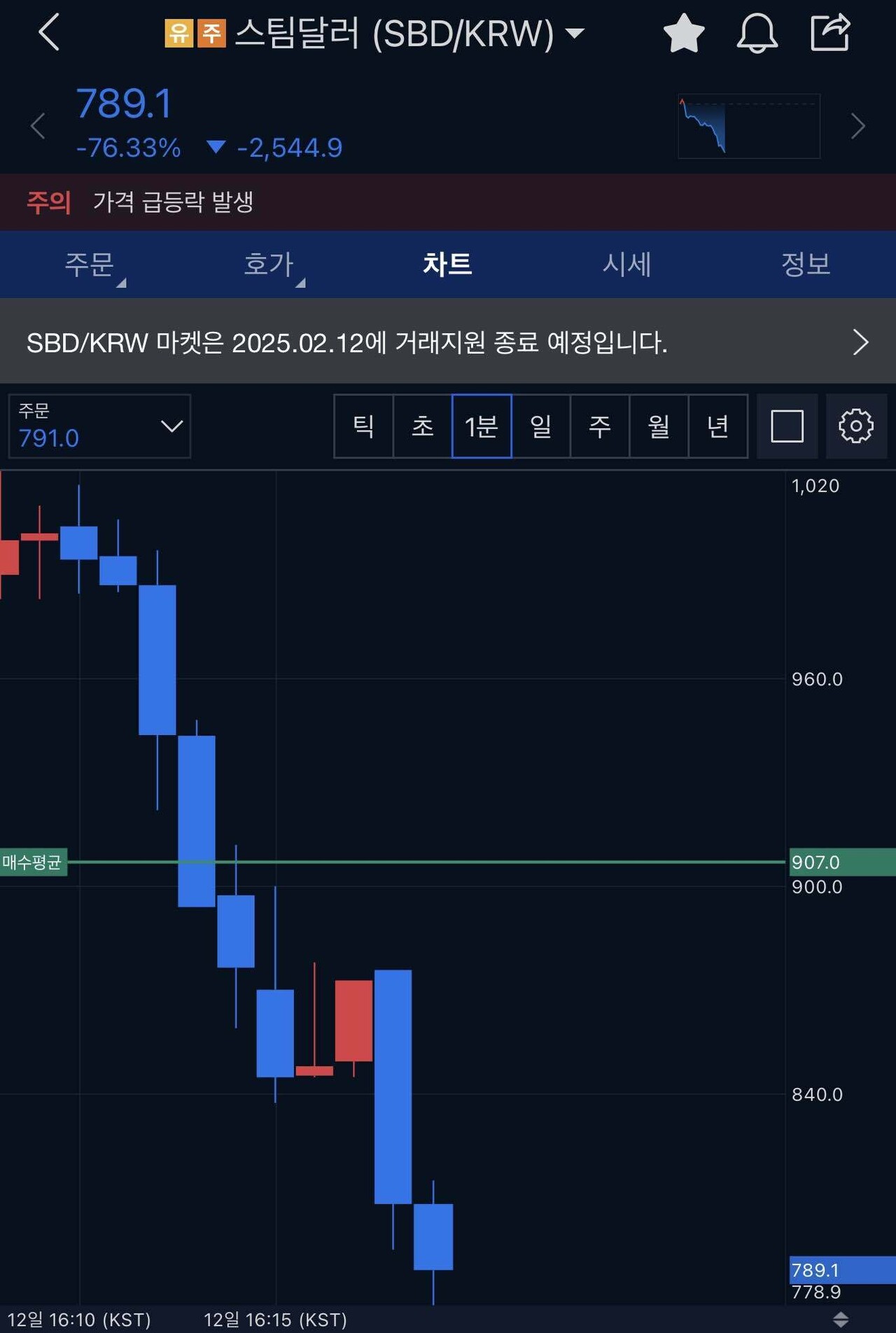The image size is (896, 1333).
Task: Open details via notice banner chevron
Action: 860,342
